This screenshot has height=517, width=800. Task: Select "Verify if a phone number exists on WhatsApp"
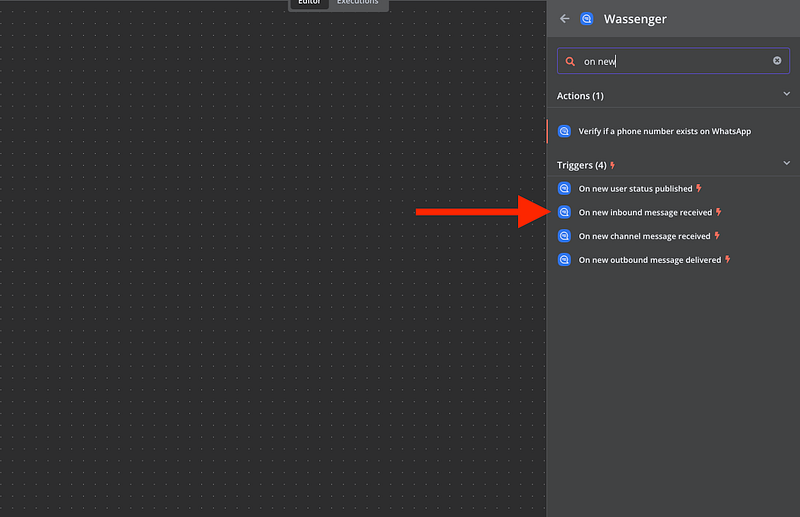[x=664, y=131]
